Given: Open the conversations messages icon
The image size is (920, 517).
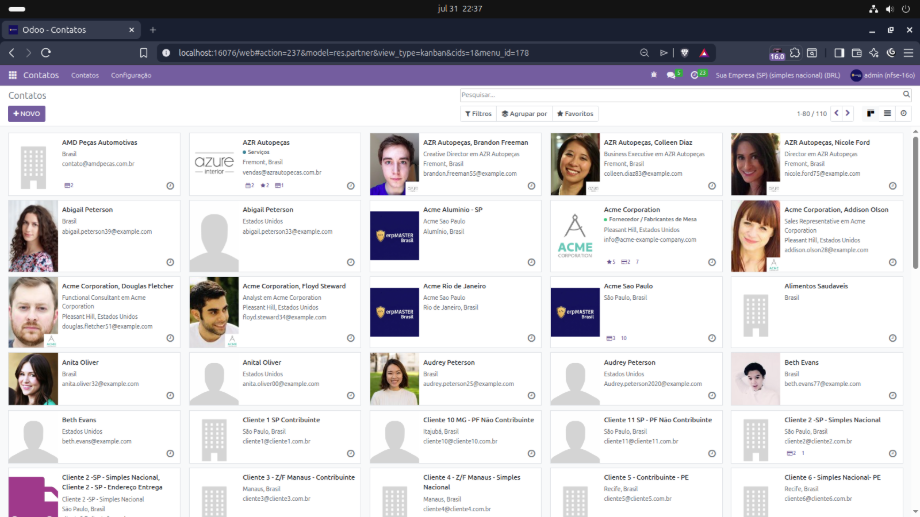Looking at the screenshot, I should tap(671, 75).
